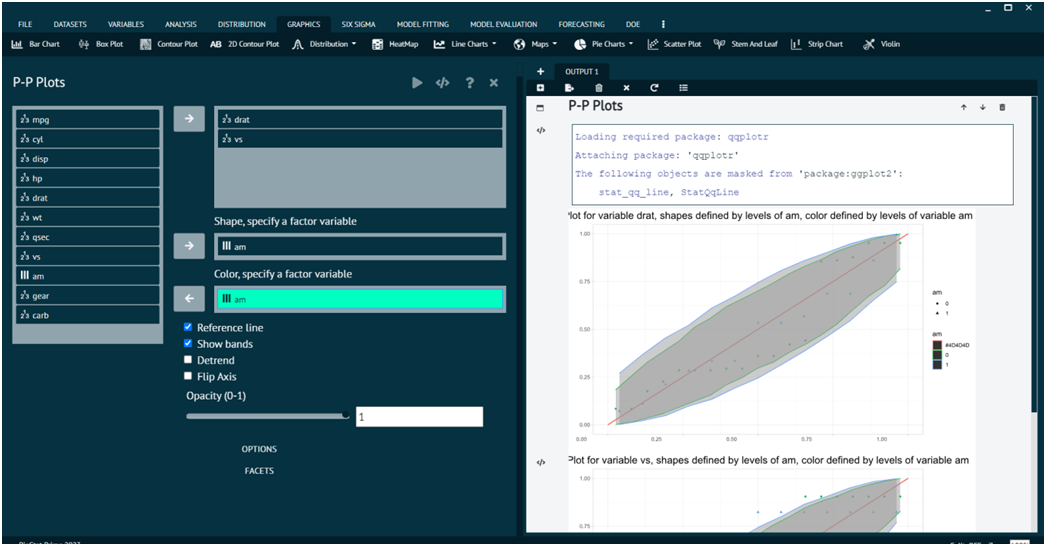Open help for the P-P Plots dialog
1046x546 pixels.
470,83
